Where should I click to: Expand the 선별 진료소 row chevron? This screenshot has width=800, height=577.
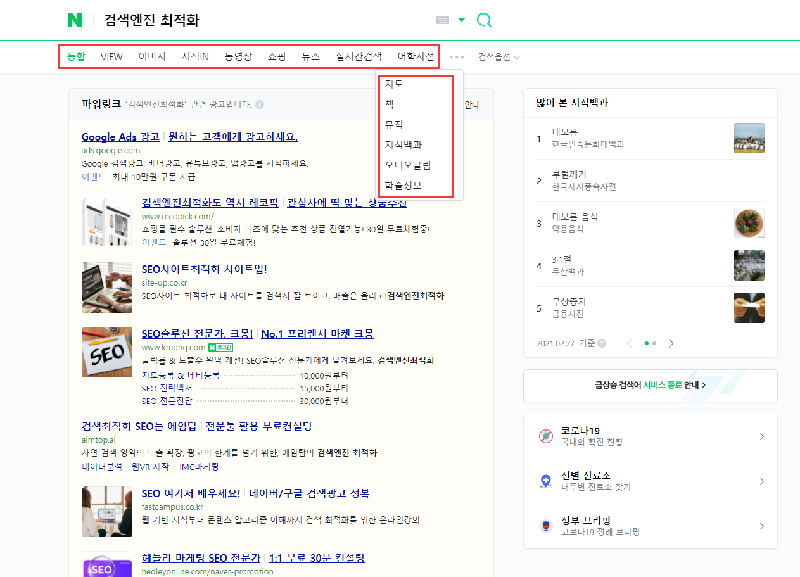(x=761, y=481)
